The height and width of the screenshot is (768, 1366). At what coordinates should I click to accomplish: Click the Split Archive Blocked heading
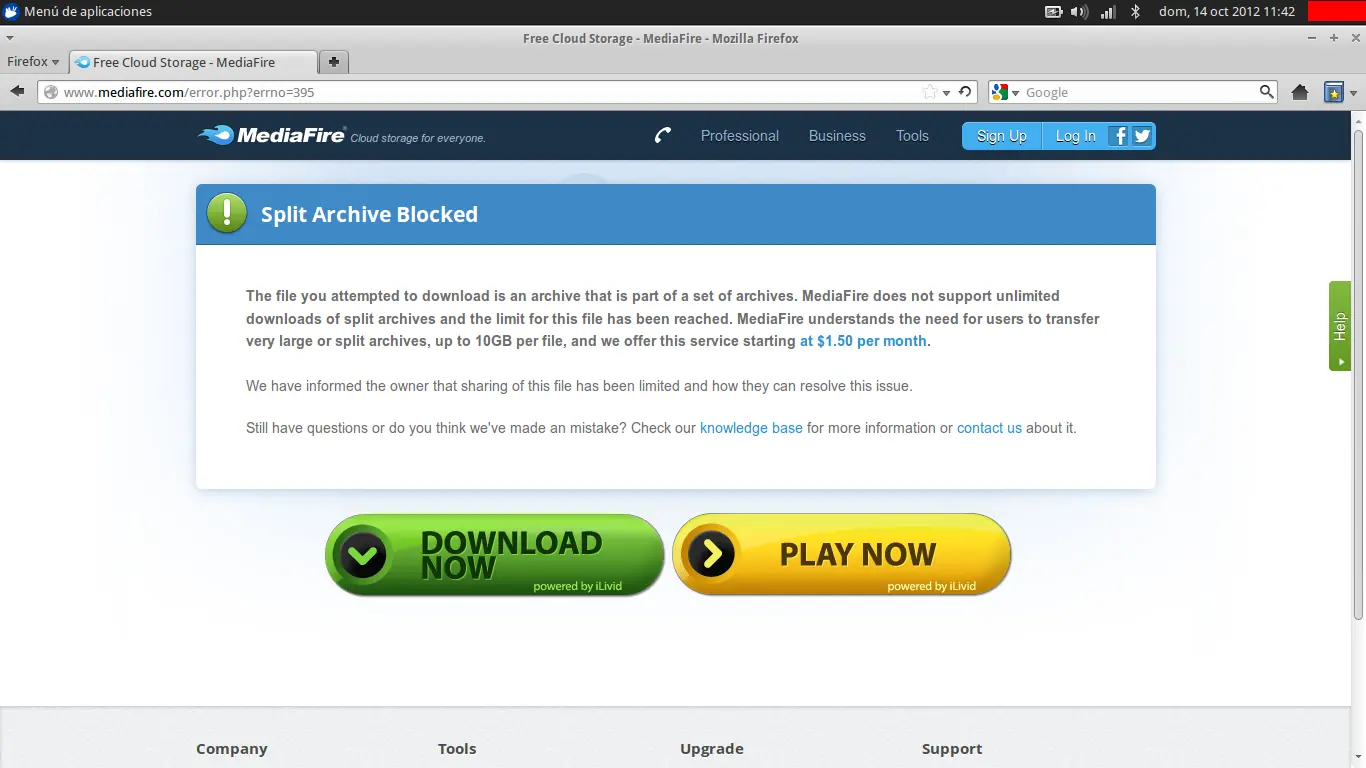coord(369,214)
